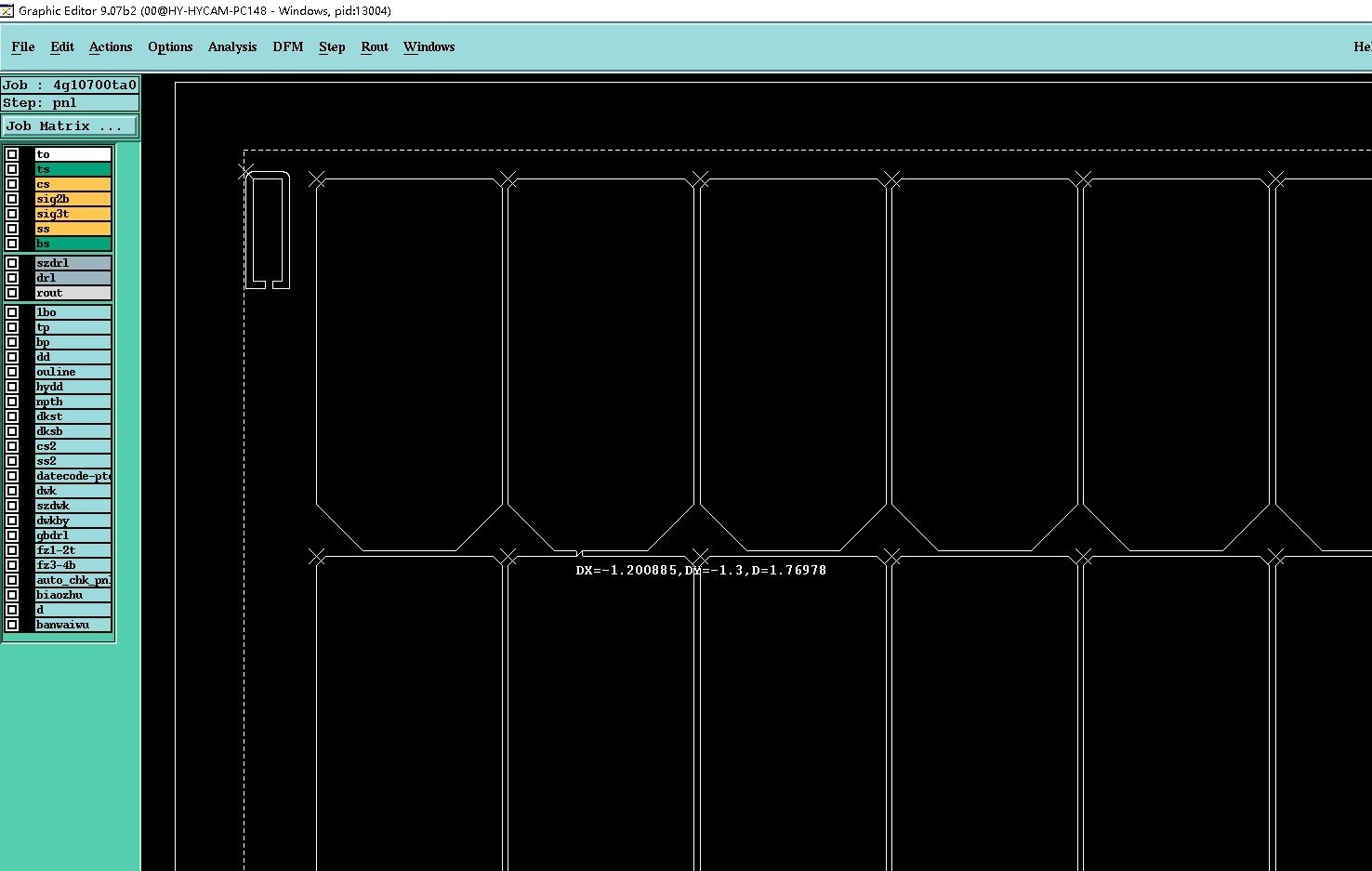Click the DX/DY measurement readout text

[701, 570]
